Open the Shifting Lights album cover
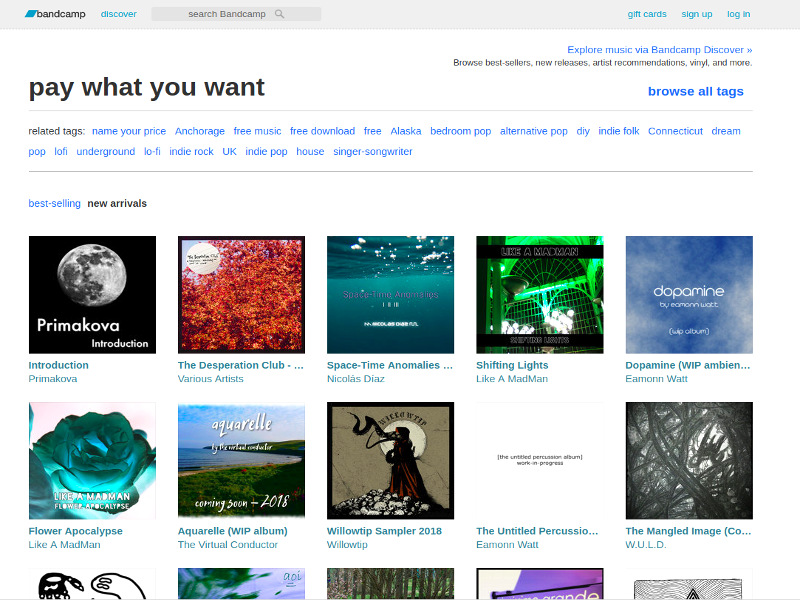This screenshot has width=800, height=600. pos(540,295)
